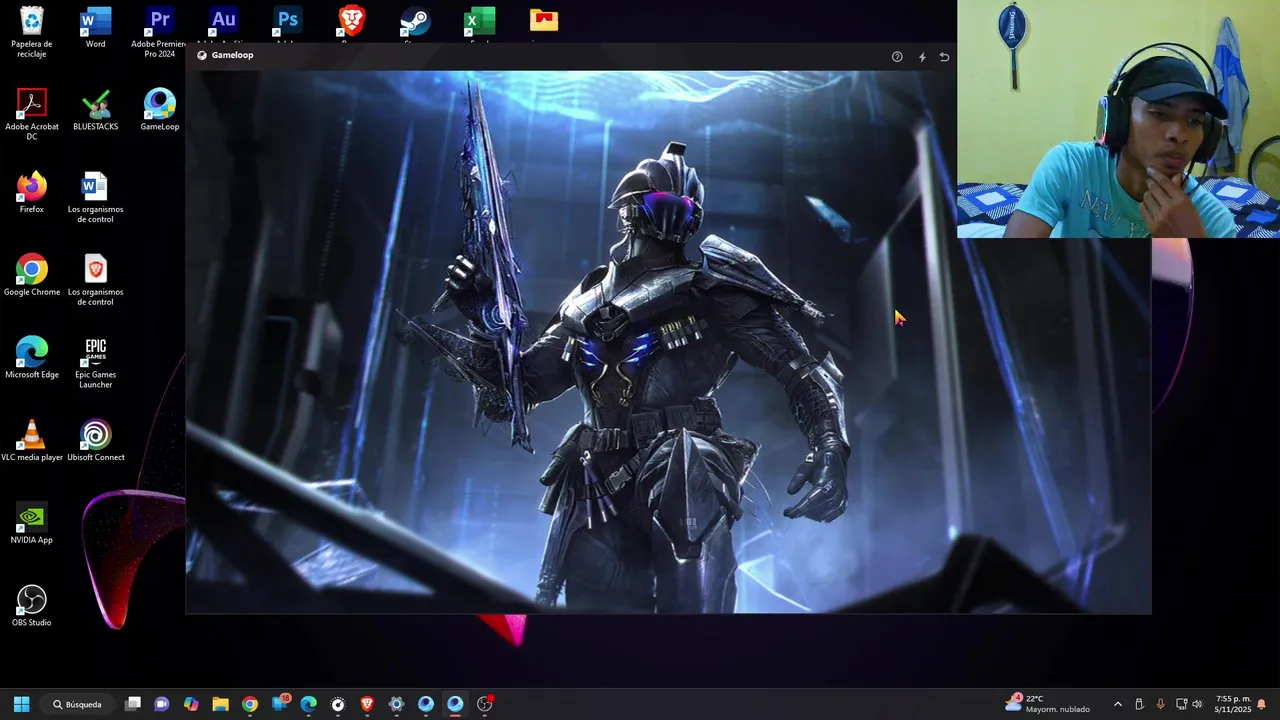1280x720 pixels.
Task: Open File Explorer from the taskbar
Action: click(220, 704)
